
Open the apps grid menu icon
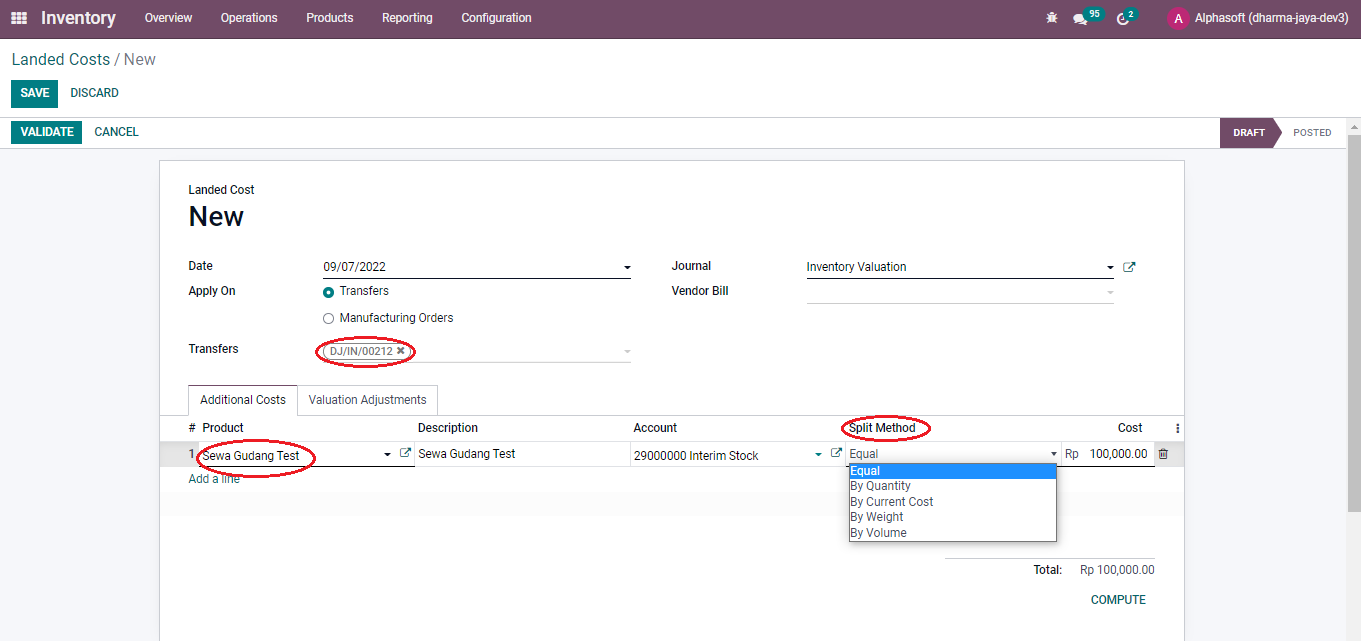click(19, 18)
